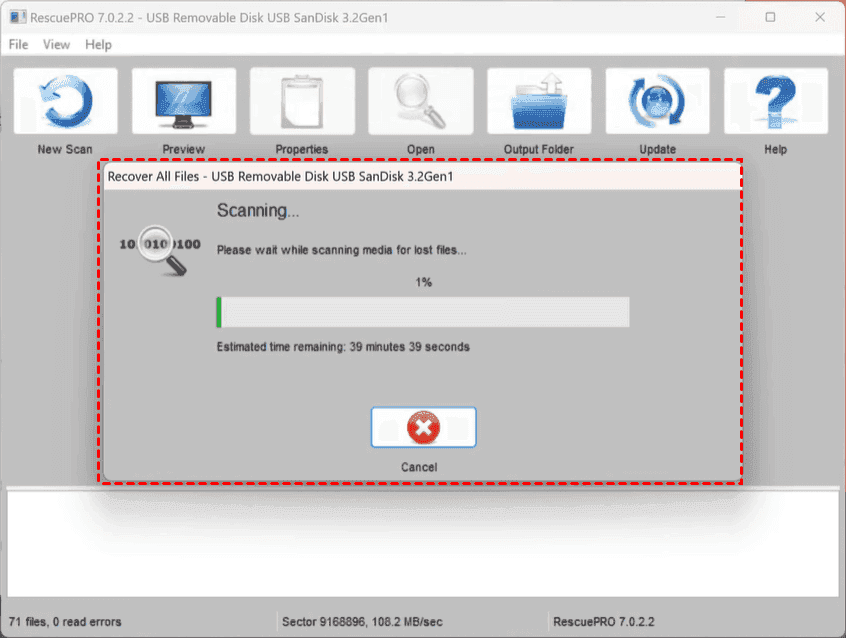Click the Open magnifying glass icon

[x=420, y=102]
